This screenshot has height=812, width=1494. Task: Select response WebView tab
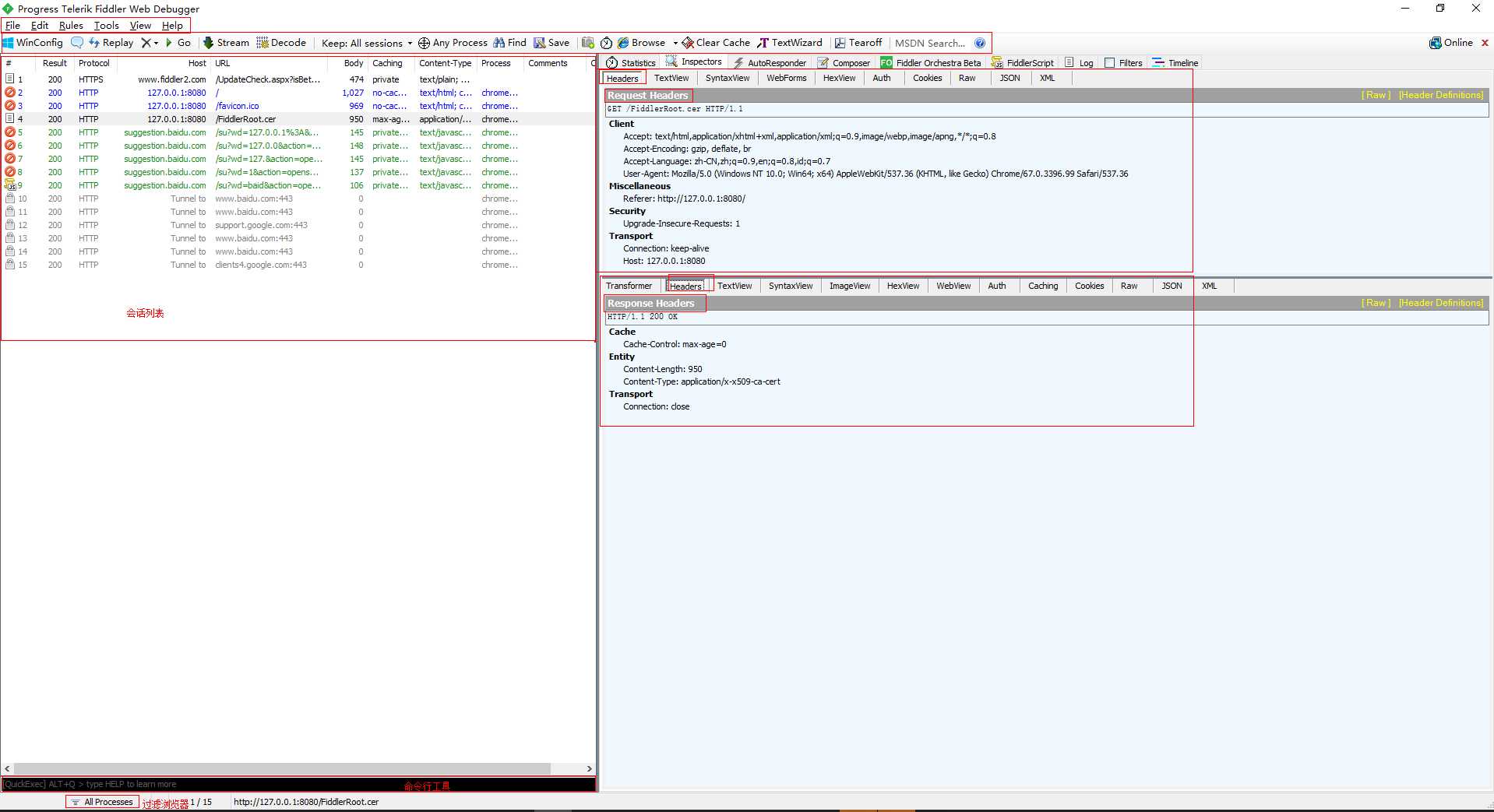point(953,286)
